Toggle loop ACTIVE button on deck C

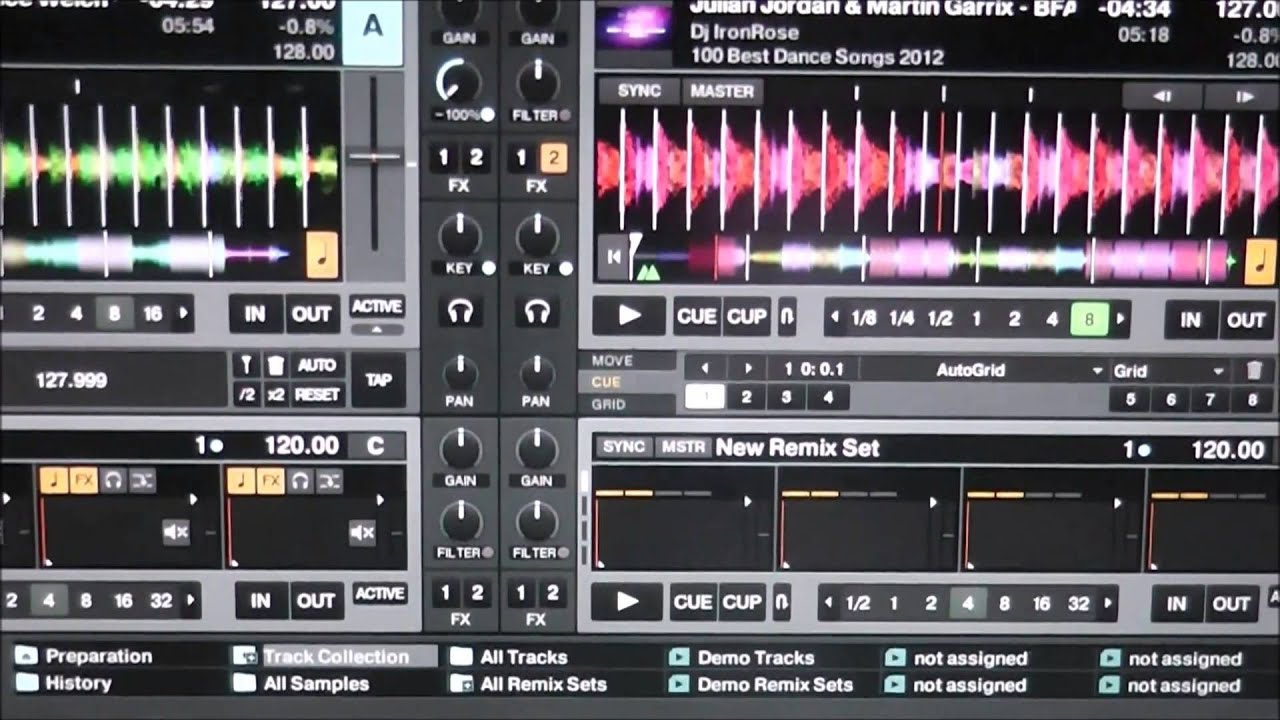(379, 594)
